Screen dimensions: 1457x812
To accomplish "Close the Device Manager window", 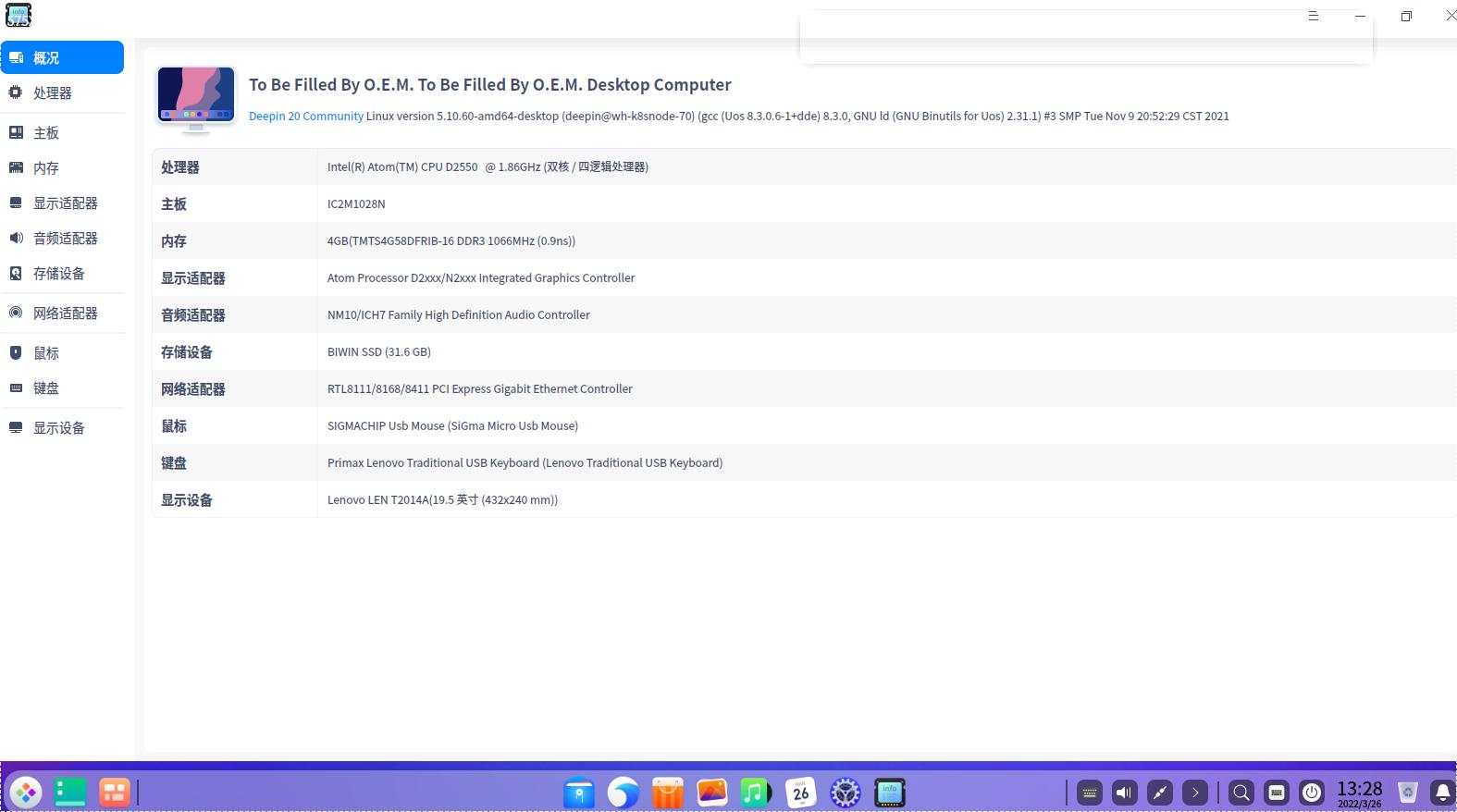I will tap(1451, 16).
